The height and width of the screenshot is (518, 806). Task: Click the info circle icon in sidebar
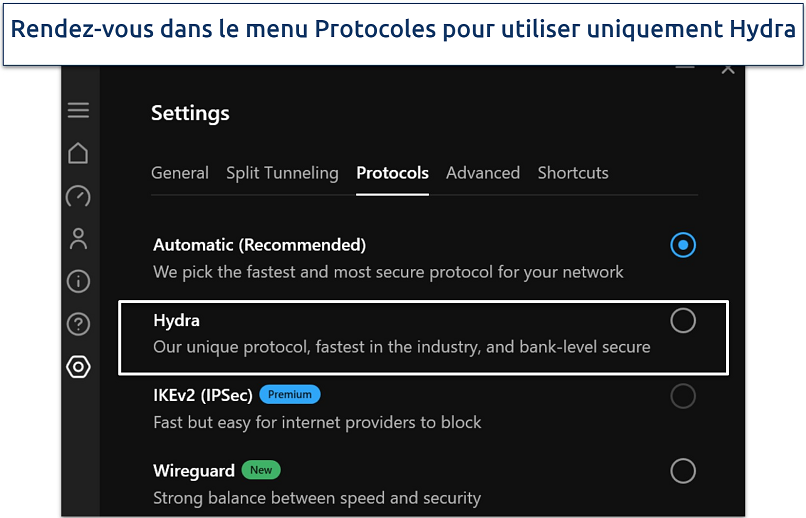point(78,281)
